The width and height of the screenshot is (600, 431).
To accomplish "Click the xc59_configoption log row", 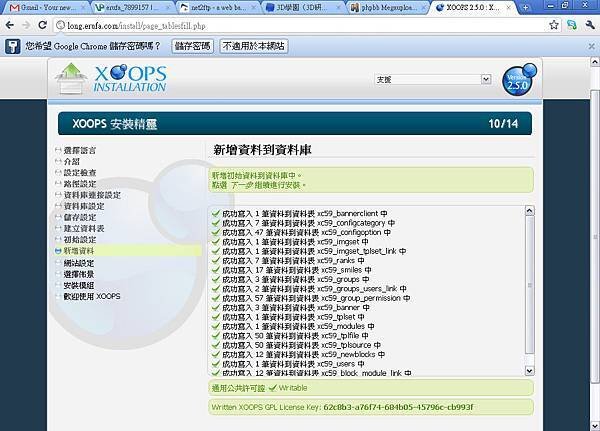I will (x=301, y=232).
